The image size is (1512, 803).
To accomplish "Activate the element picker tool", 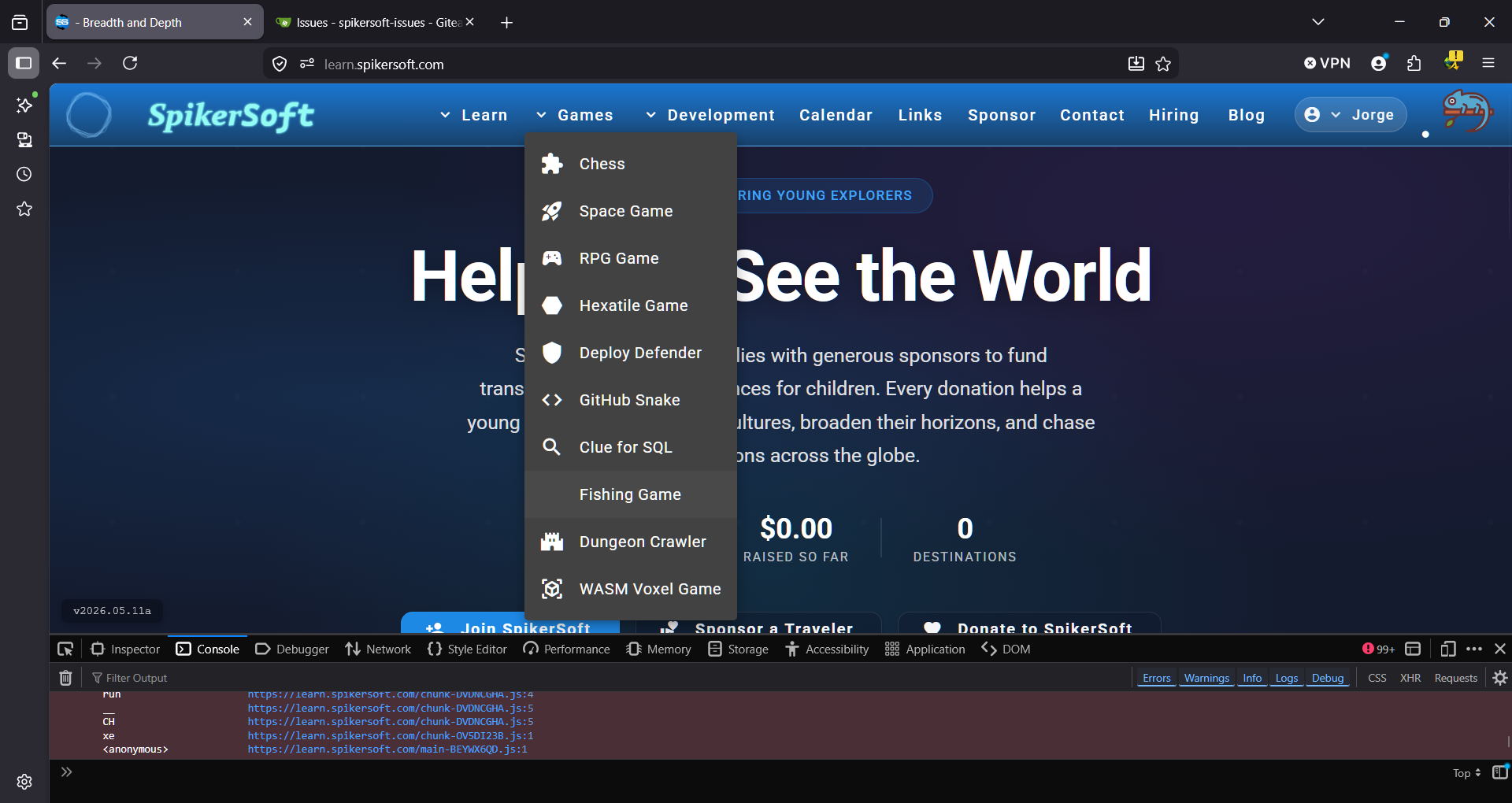I will point(65,649).
